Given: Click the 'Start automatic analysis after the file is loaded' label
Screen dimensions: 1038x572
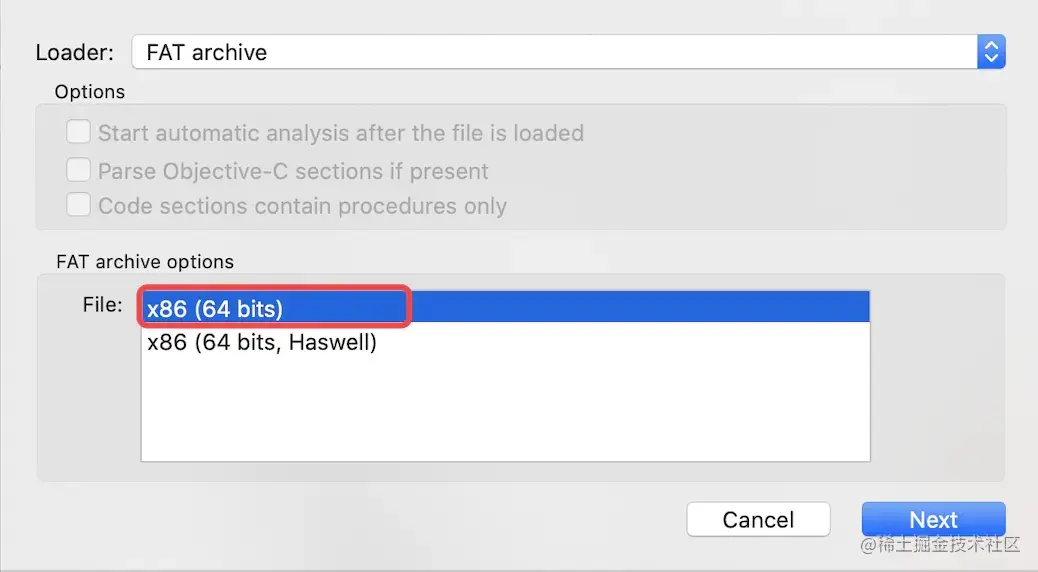Looking at the screenshot, I should click(340, 133).
